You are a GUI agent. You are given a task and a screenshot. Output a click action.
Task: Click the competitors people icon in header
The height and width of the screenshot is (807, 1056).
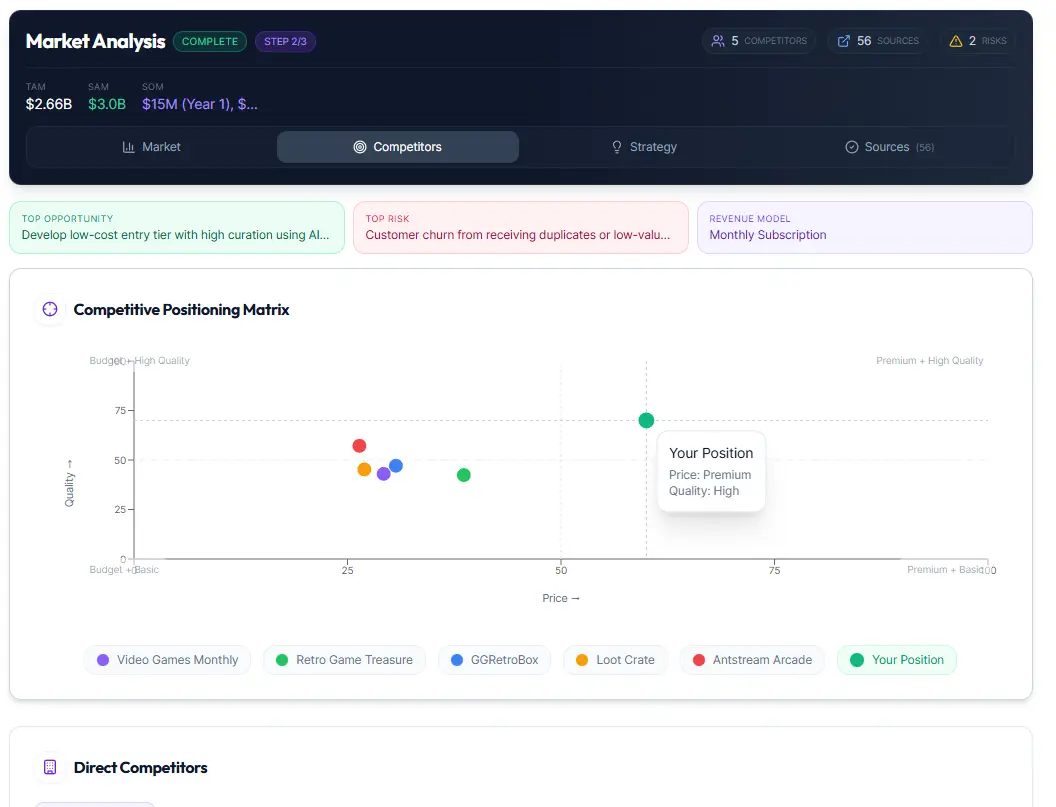[718, 40]
